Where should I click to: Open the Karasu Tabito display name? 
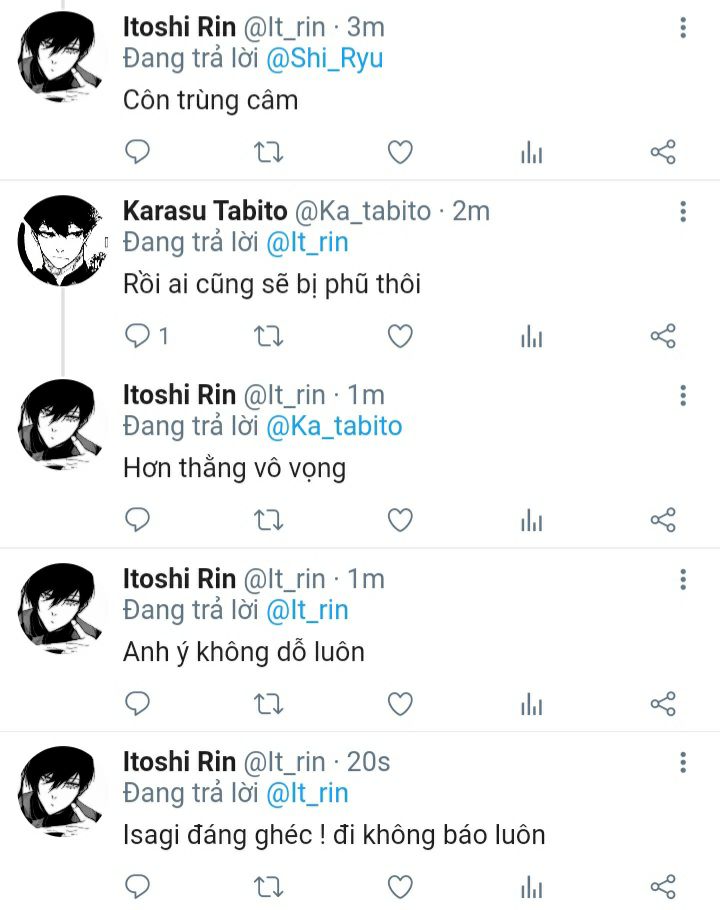point(205,211)
